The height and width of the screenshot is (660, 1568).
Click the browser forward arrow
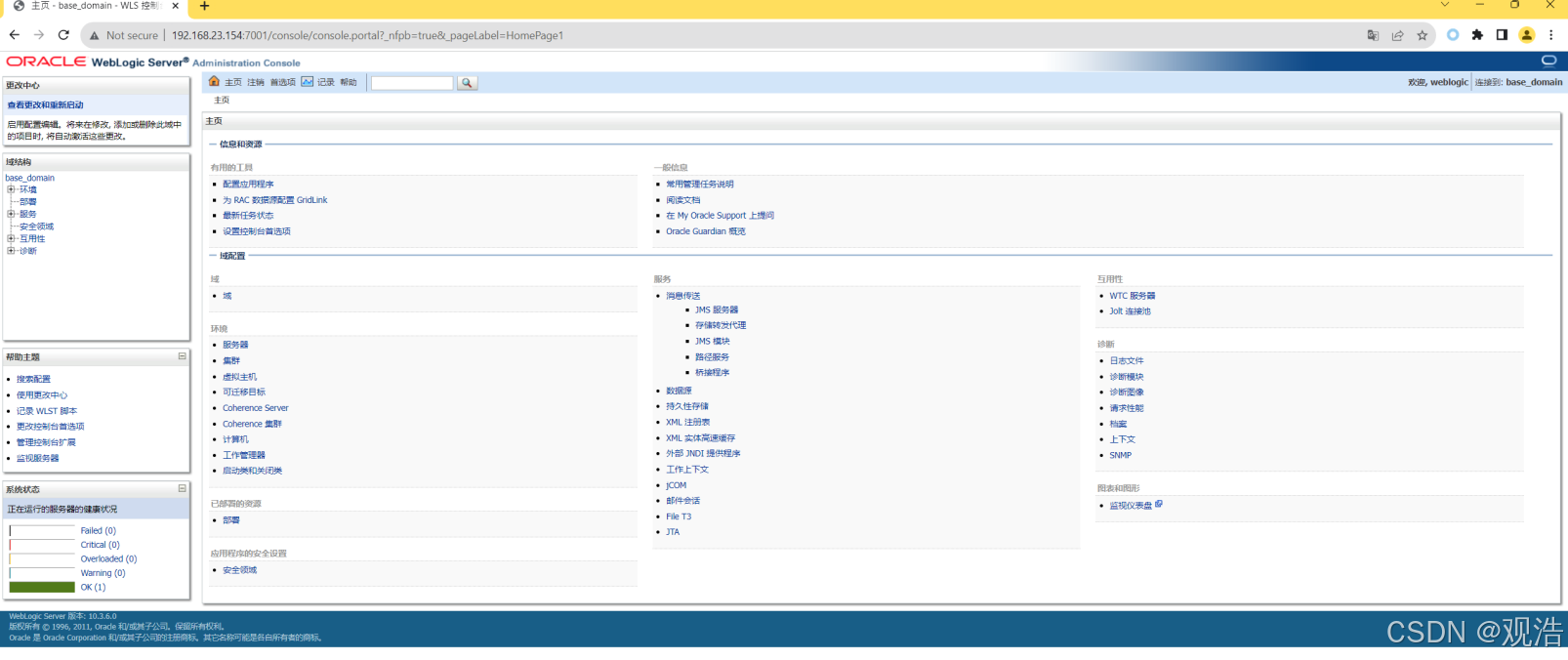pos(39,35)
